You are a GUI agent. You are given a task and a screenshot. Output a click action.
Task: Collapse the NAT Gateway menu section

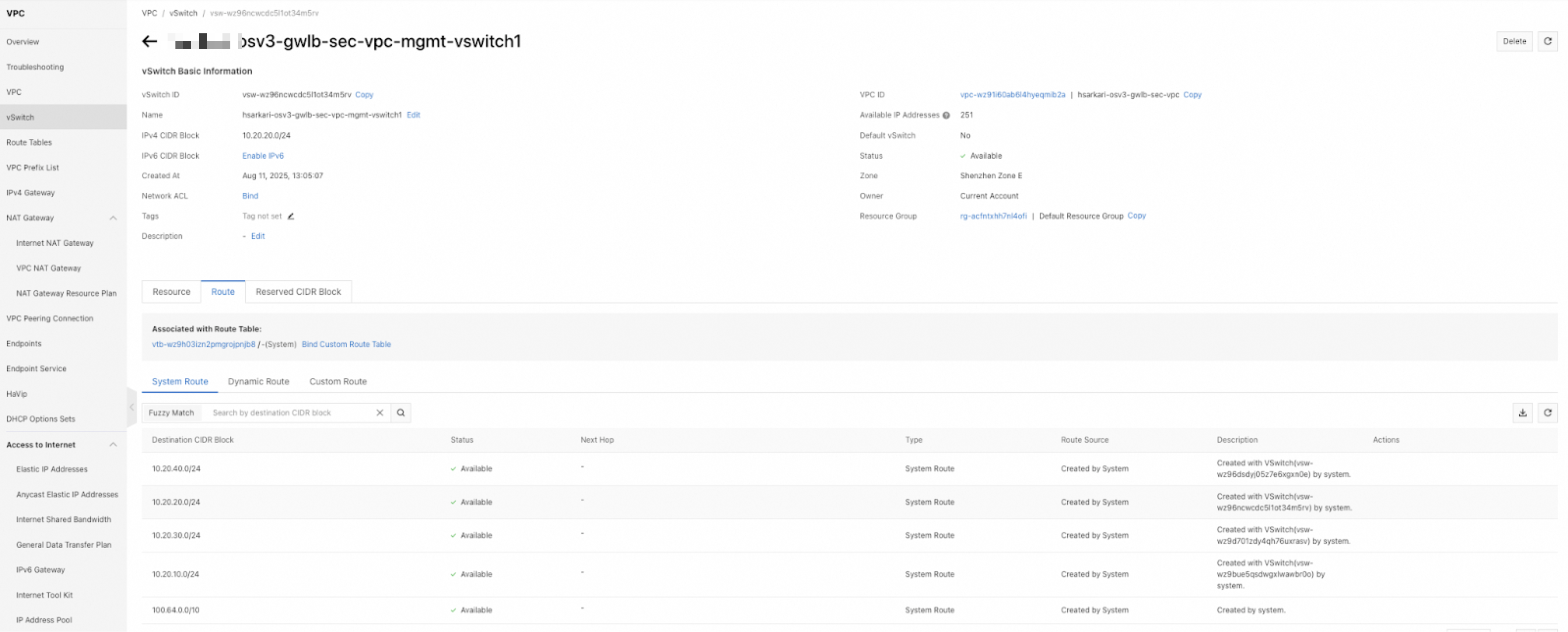click(x=113, y=218)
